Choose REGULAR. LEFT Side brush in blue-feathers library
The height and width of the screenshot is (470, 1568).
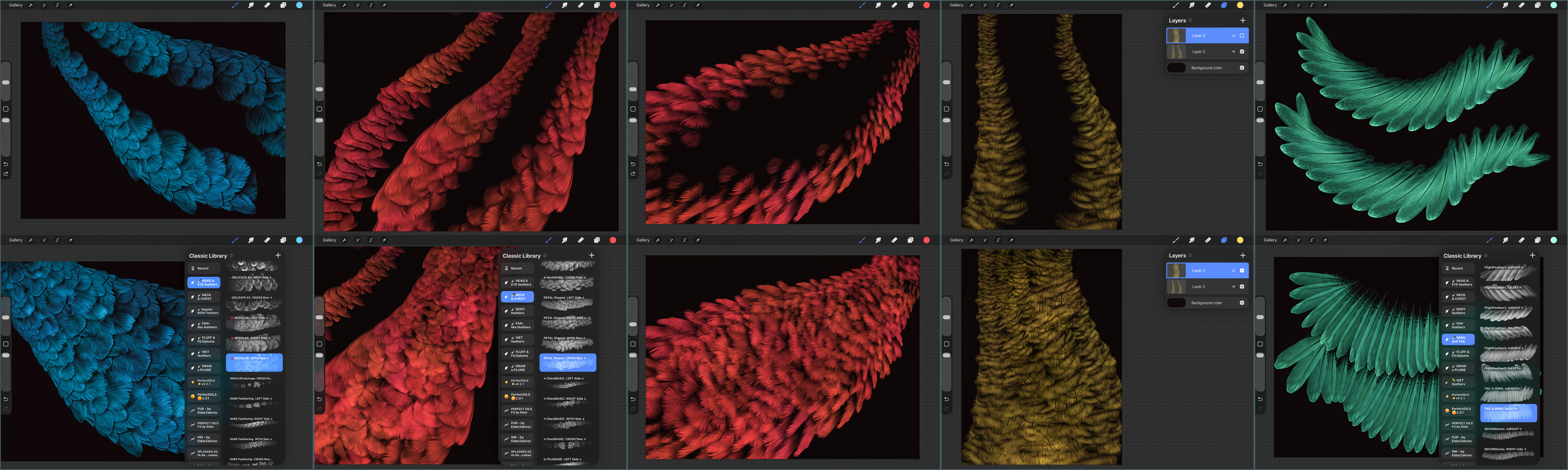pos(254,322)
